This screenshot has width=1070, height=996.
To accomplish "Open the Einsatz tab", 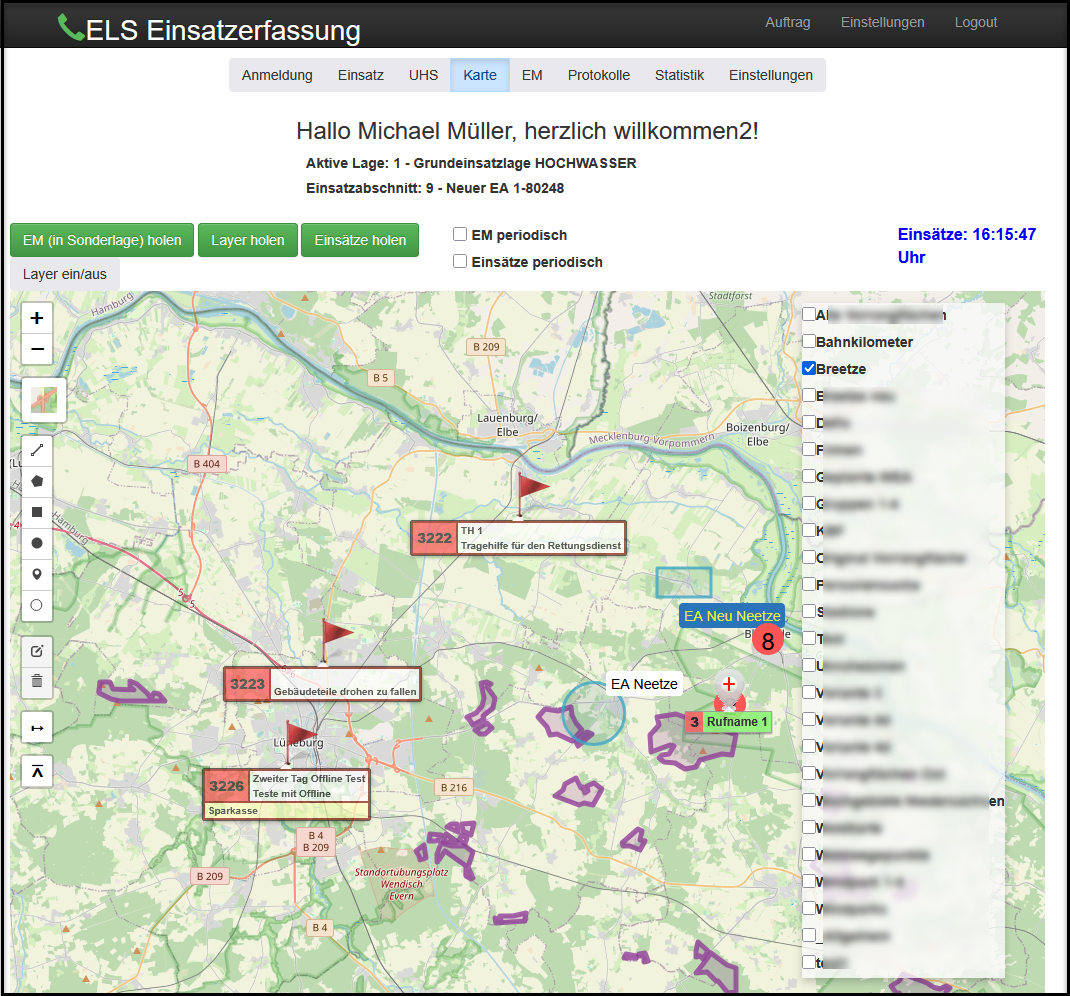I will pos(360,75).
